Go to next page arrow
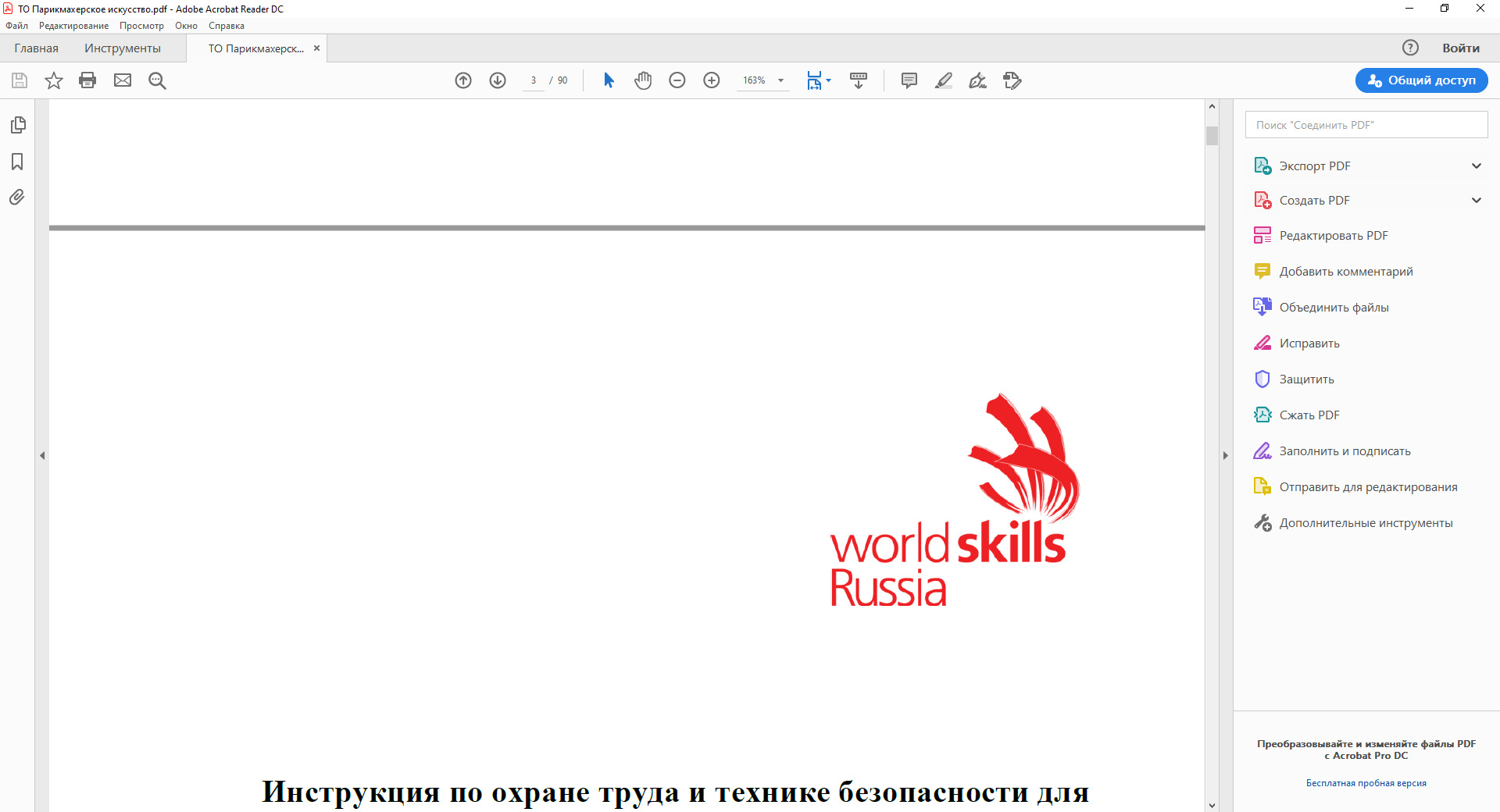The width and height of the screenshot is (1500, 812). coord(498,80)
